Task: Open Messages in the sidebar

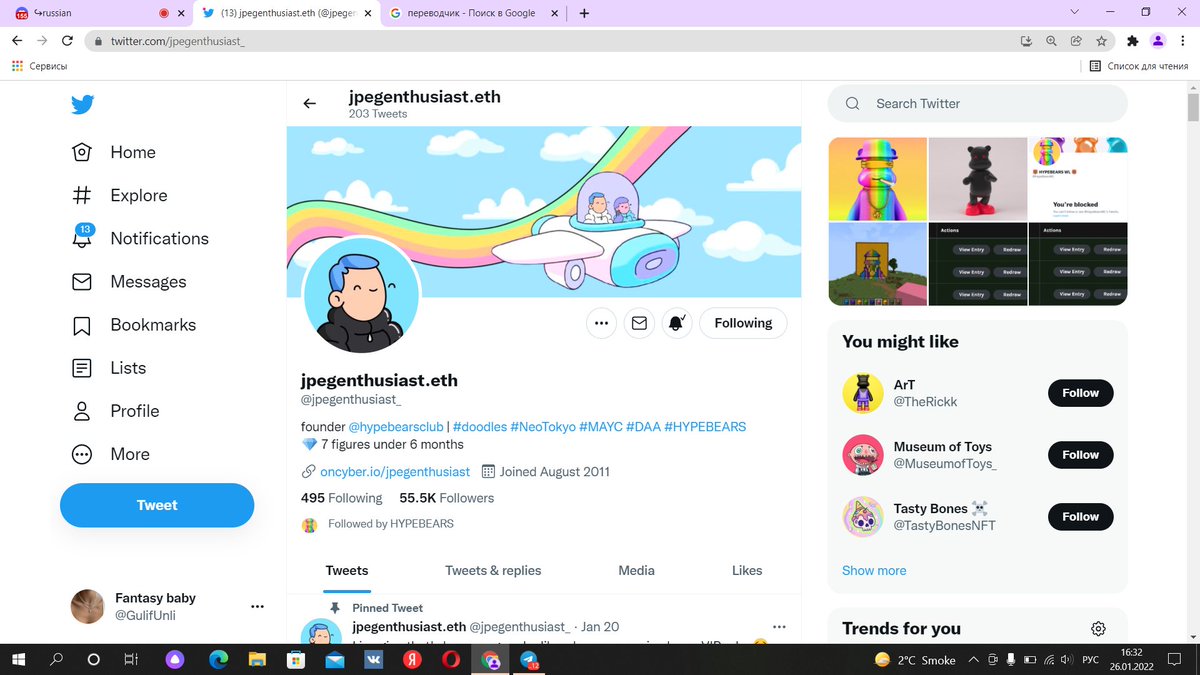Action: tap(129, 281)
